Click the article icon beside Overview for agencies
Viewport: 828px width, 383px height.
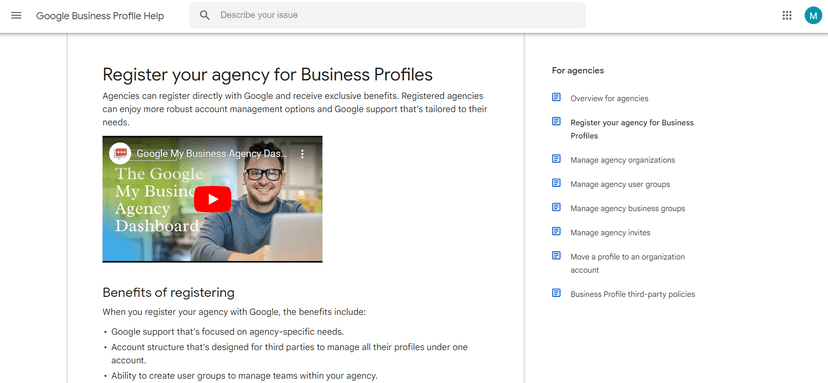pyautogui.click(x=556, y=98)
